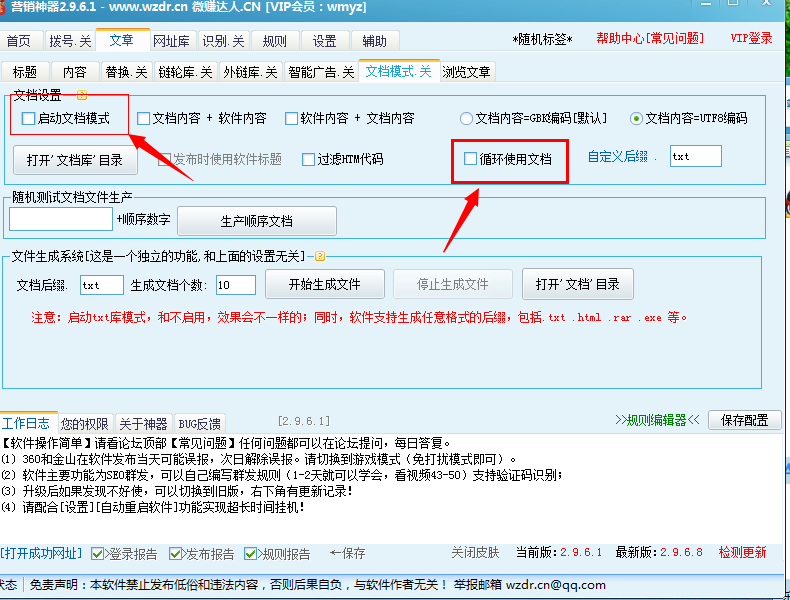Click the 开始生成文件 button
The image size is (790, 600).
click(x=324, y=284)
